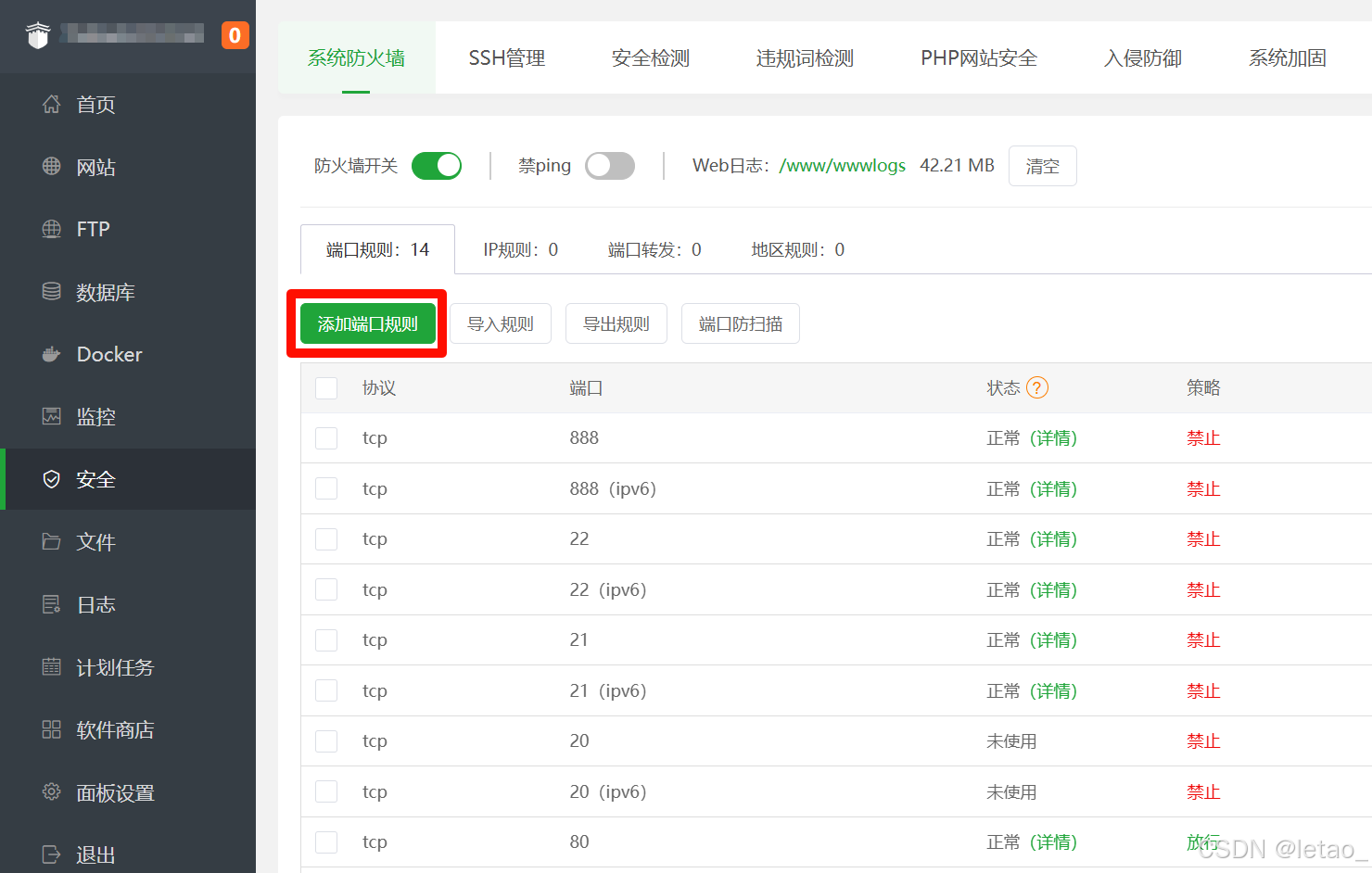
Task: Click the home icon beside 首页
Action: coord(52,104)
